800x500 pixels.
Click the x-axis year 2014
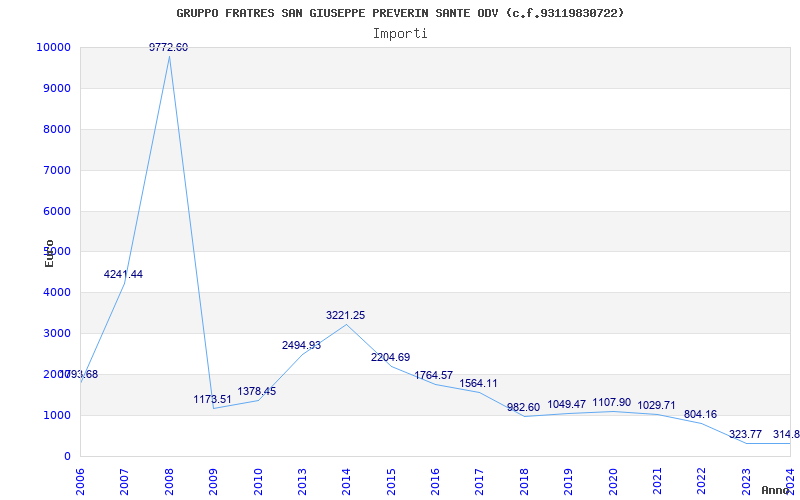coord(347,482)
